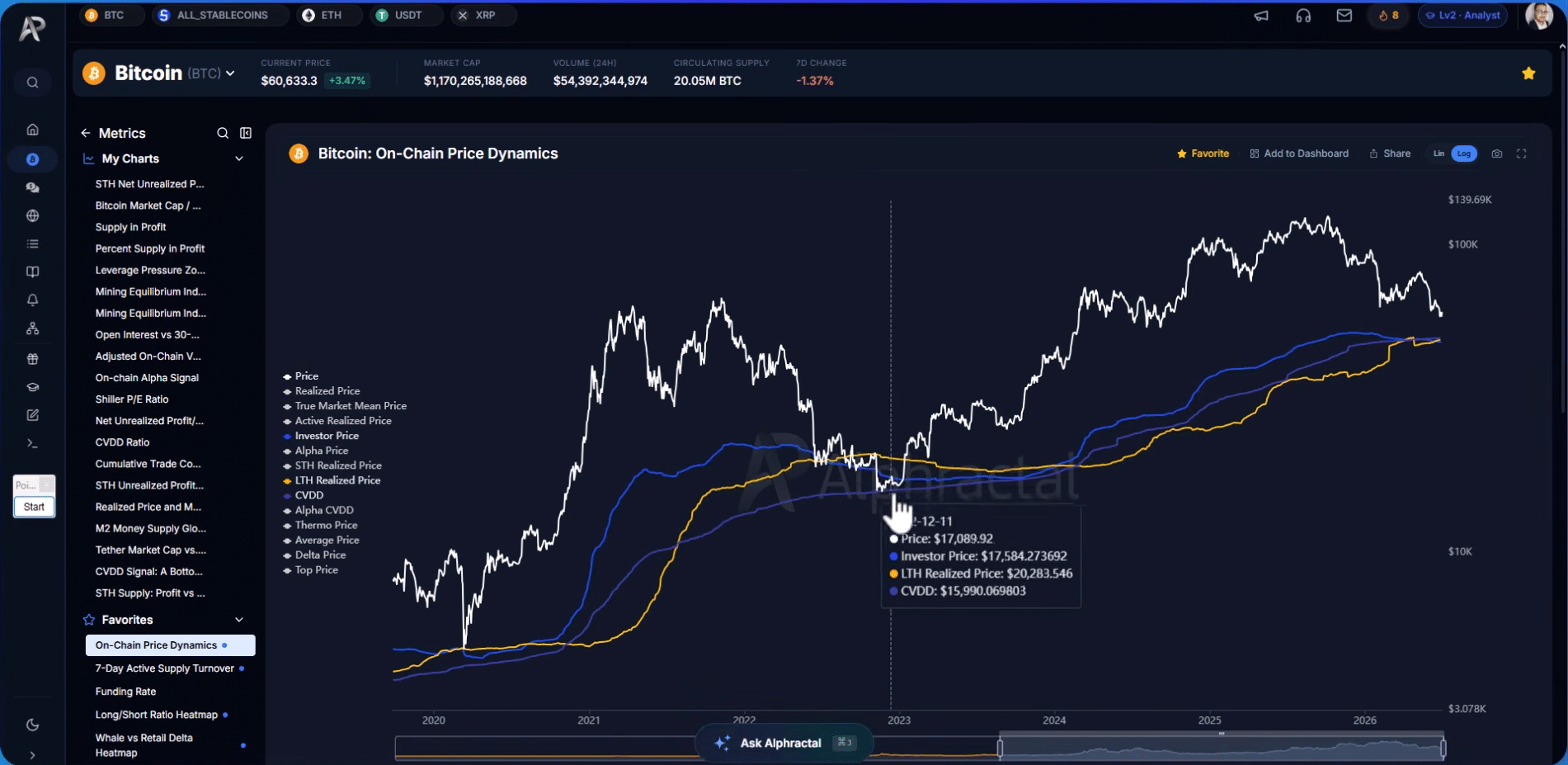Click the Ask Alphractal button

784,743
